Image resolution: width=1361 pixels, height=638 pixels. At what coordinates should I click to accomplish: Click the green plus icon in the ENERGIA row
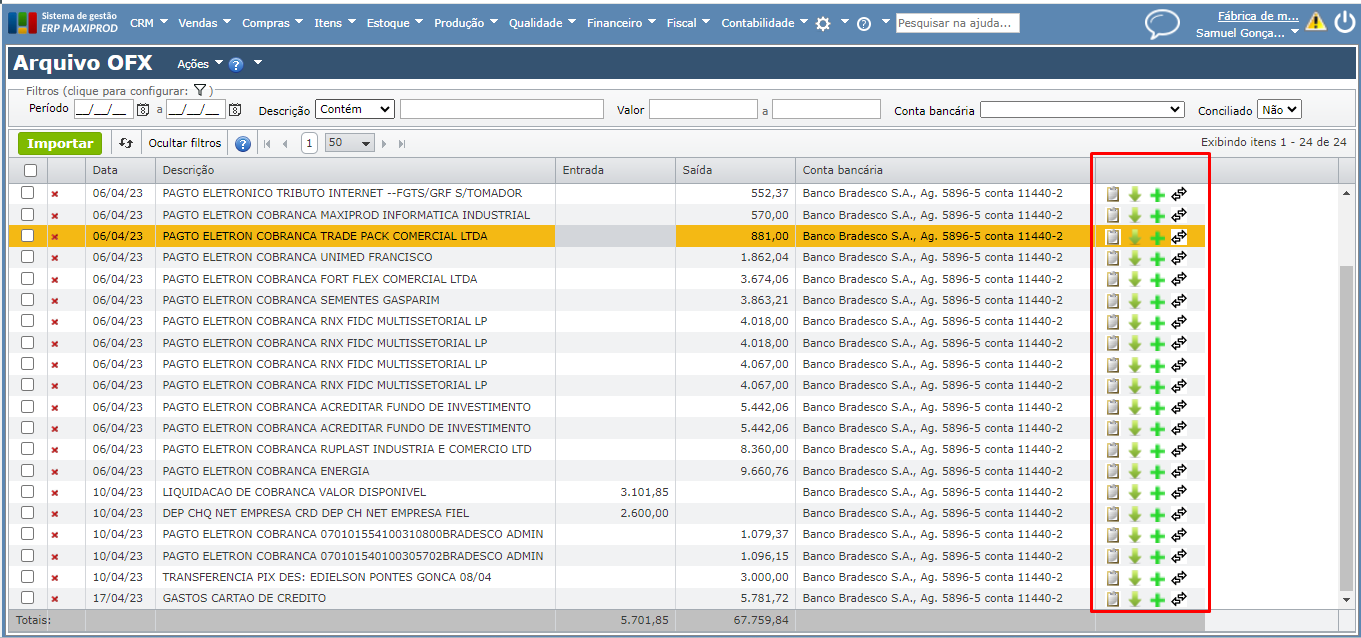1157,472
